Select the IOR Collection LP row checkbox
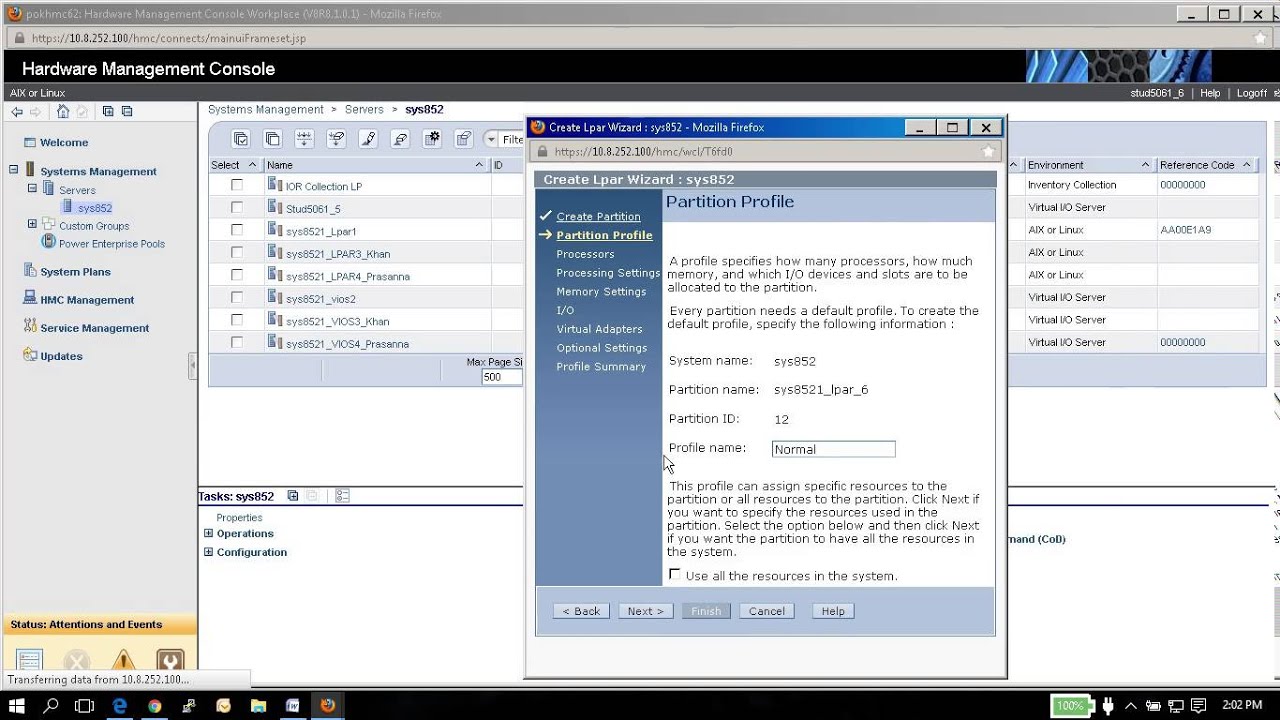This screenshot has height=720, width=1280. click(x=237, y=185)
